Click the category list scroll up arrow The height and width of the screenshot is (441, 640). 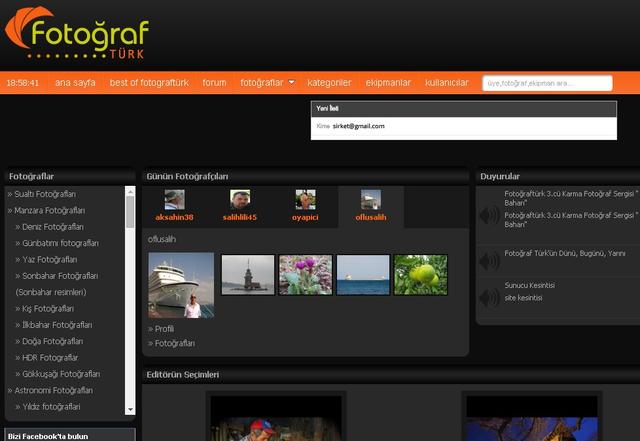pyautogui.click(x=130, y=192)
